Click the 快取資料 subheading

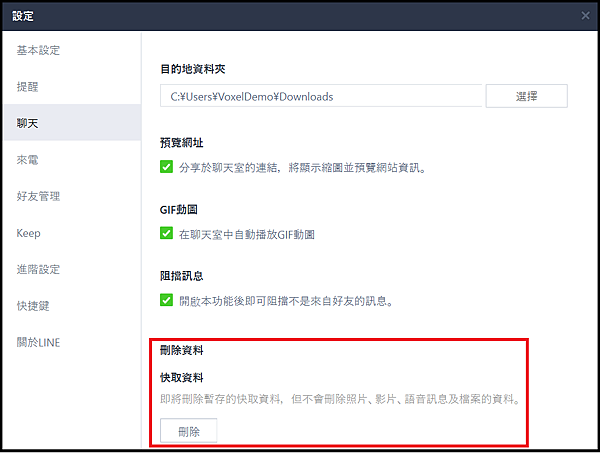click(x=181, y=378)
